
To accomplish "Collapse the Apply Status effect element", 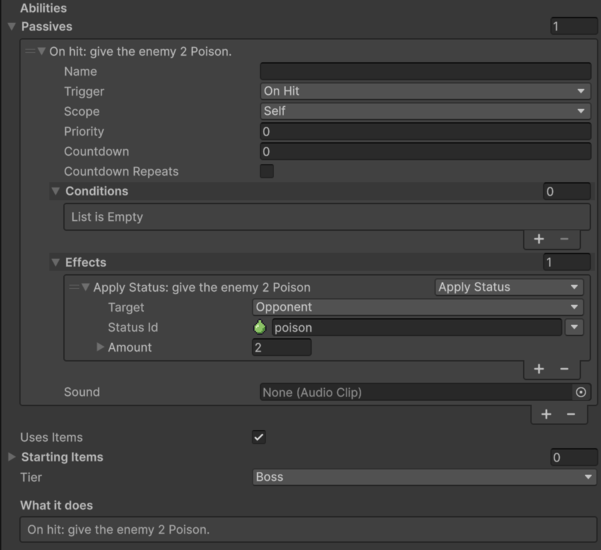I will pos(86,287).
